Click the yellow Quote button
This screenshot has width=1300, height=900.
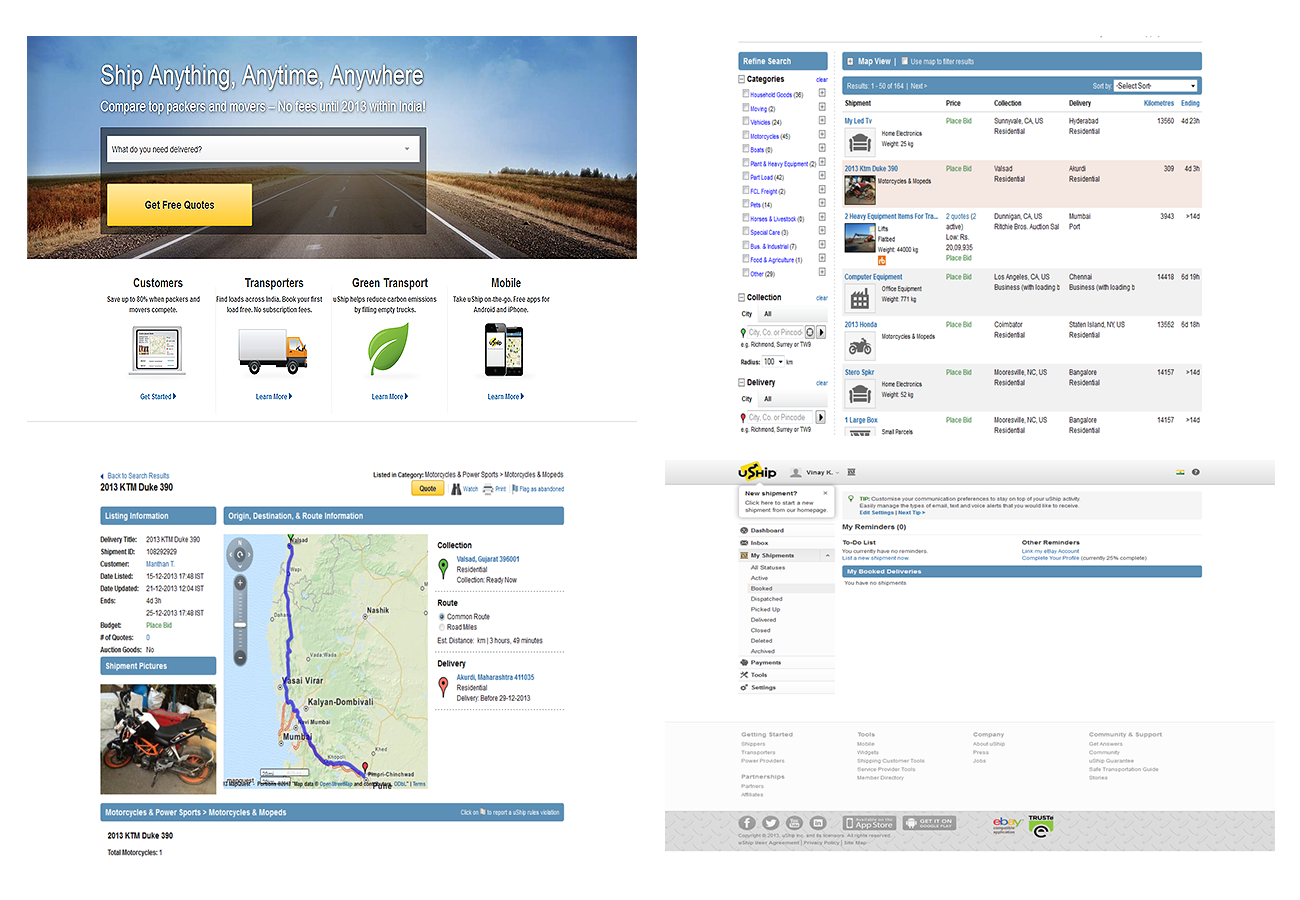pyautogui.click(x=427, y=489)
